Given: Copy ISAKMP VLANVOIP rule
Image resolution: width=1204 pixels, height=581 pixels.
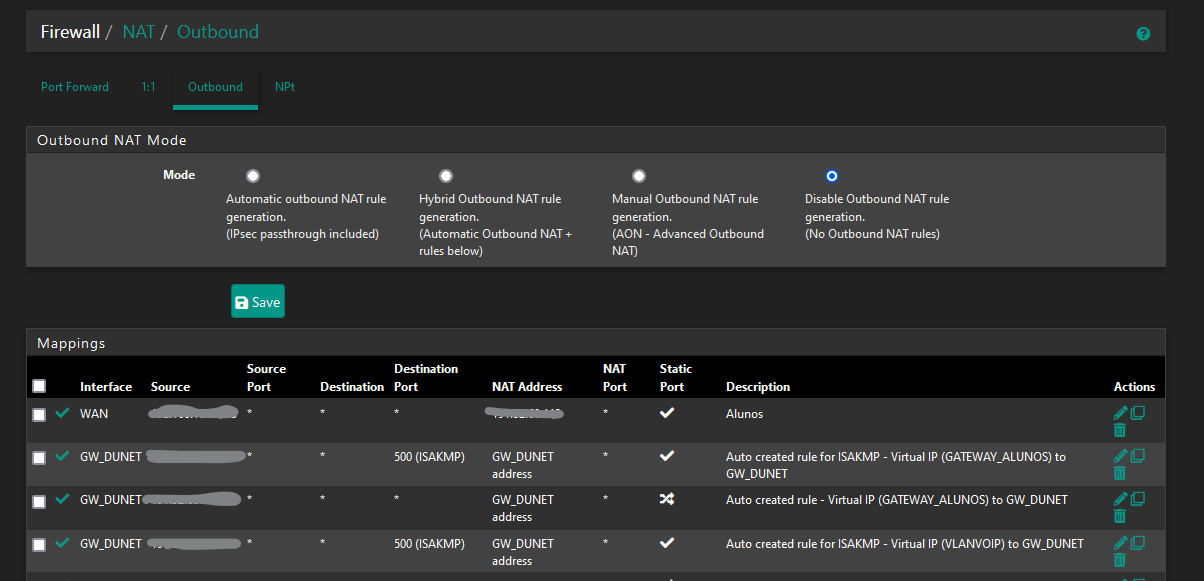Looking at the screenshot, I should tap(1138, 543).
